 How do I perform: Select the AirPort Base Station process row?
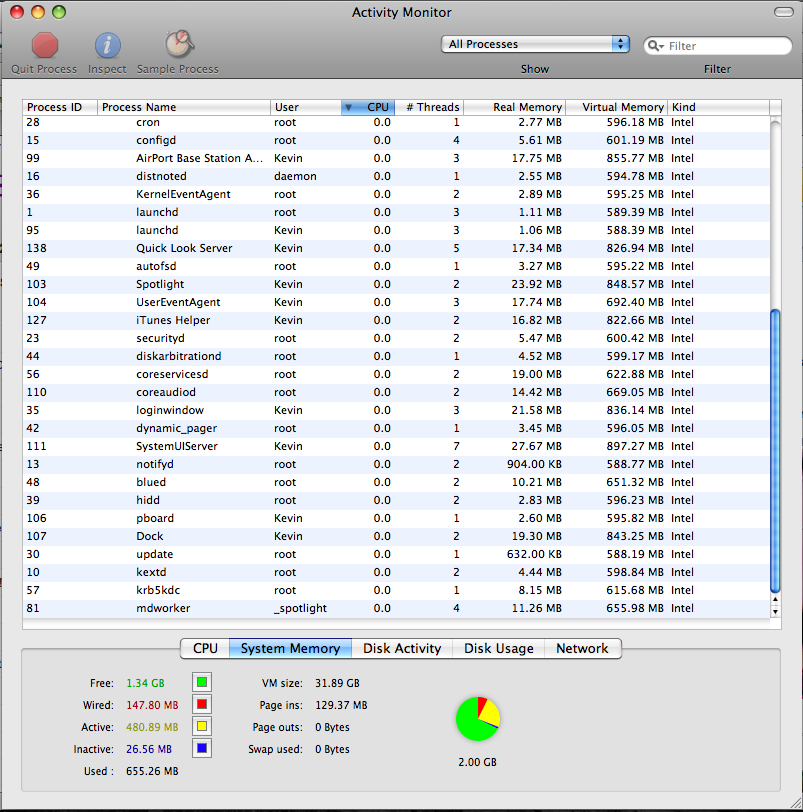tap(397, 158)
